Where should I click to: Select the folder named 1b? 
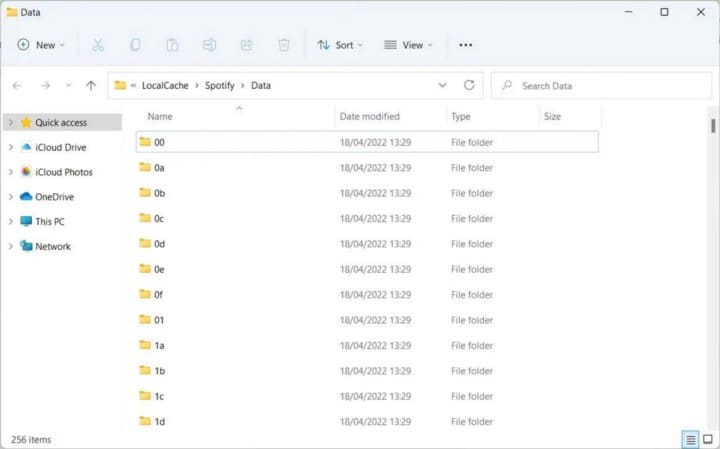click(x=367, y=370)
